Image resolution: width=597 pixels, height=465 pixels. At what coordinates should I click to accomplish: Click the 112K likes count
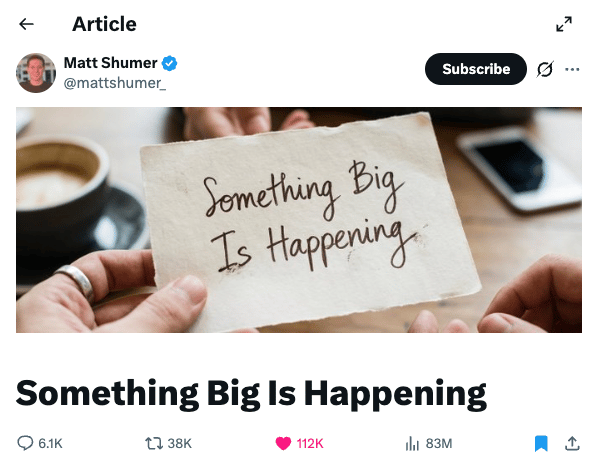310,444
